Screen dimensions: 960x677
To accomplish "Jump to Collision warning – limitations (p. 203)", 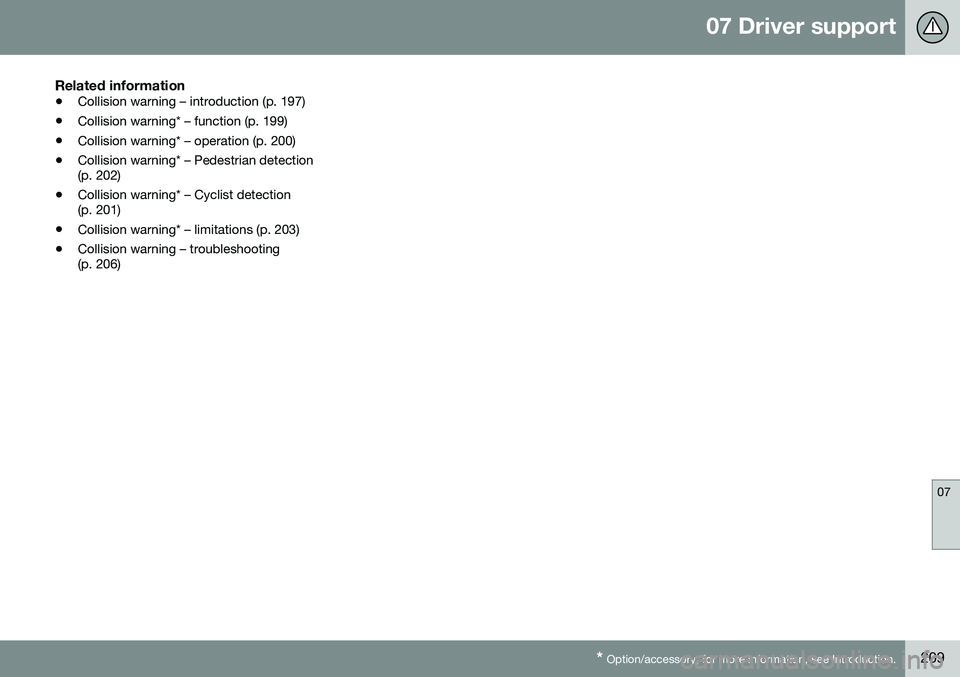I will coord(188,229).
